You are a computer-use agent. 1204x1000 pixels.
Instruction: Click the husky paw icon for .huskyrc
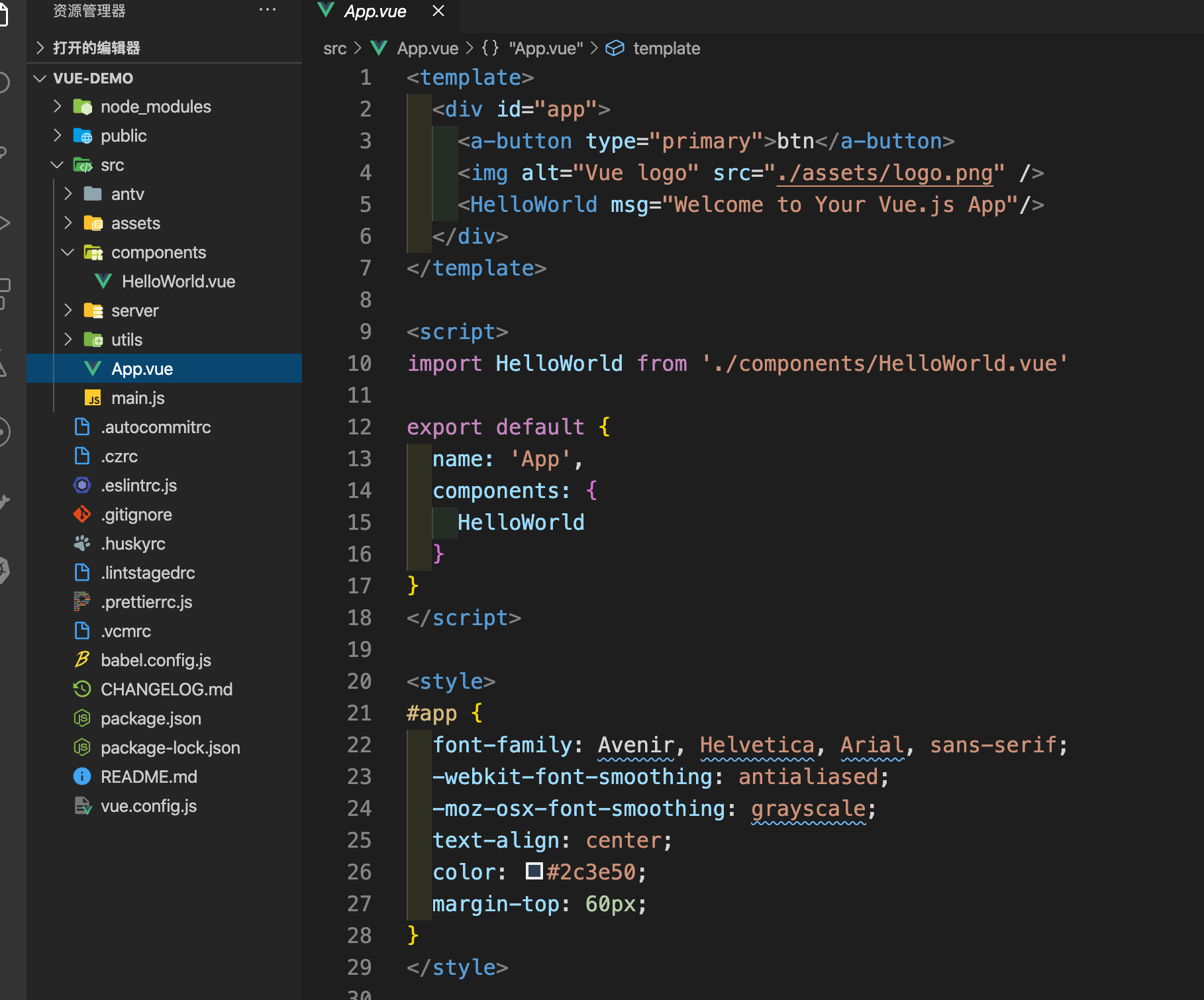pos(82,544)
